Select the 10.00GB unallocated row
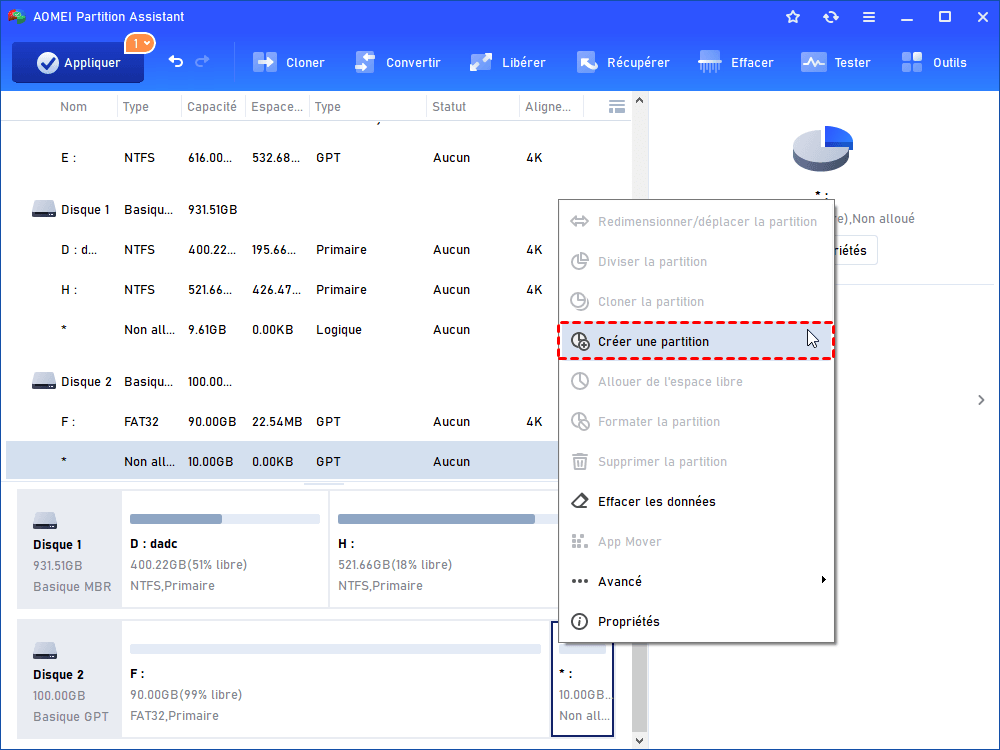 [282, 460]
